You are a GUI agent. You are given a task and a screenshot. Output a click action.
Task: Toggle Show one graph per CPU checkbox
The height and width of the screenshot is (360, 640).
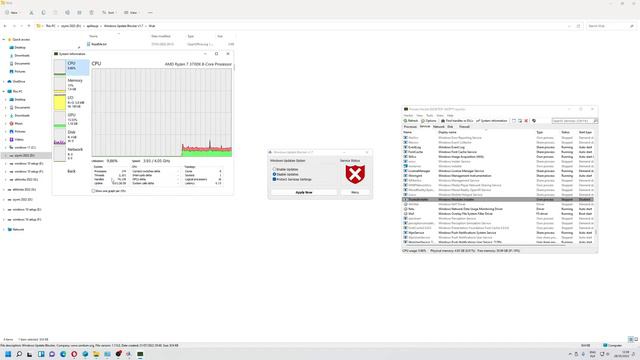(93, 191)
